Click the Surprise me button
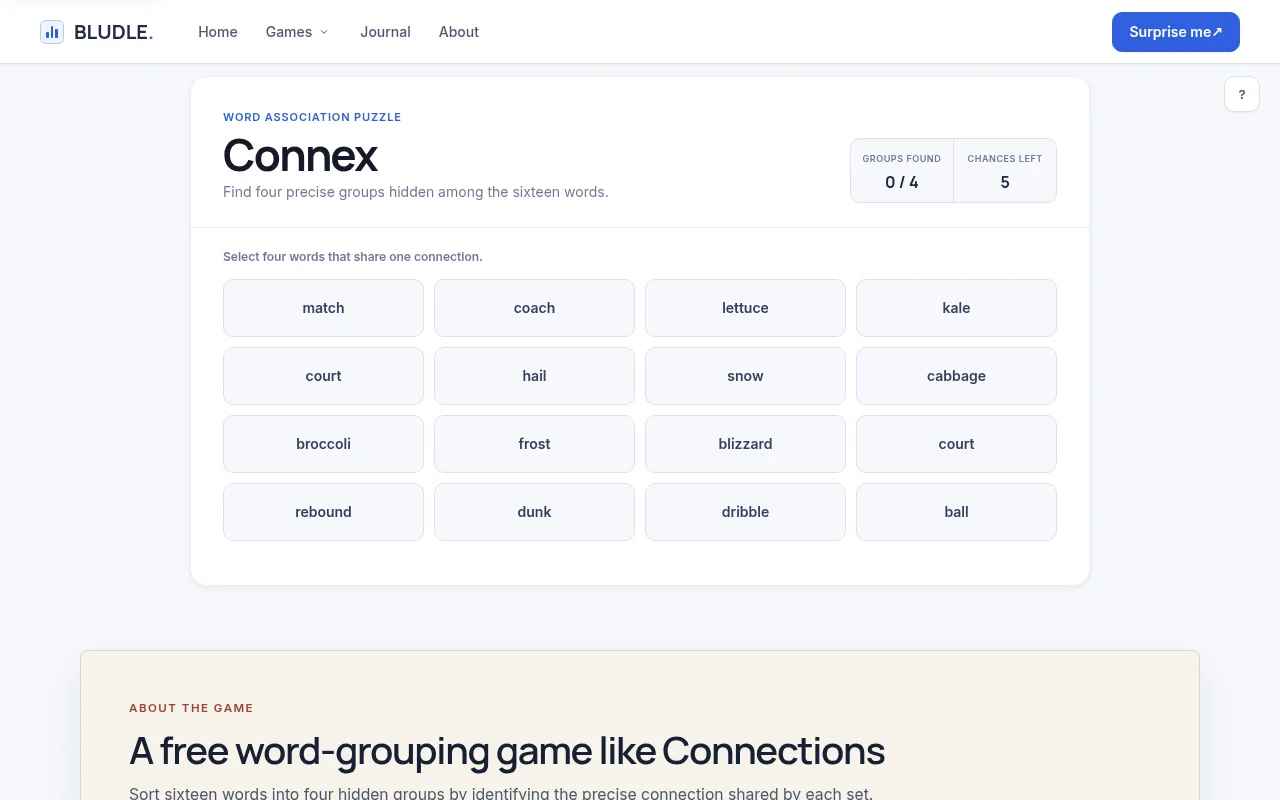 (x=1176, y=32)
